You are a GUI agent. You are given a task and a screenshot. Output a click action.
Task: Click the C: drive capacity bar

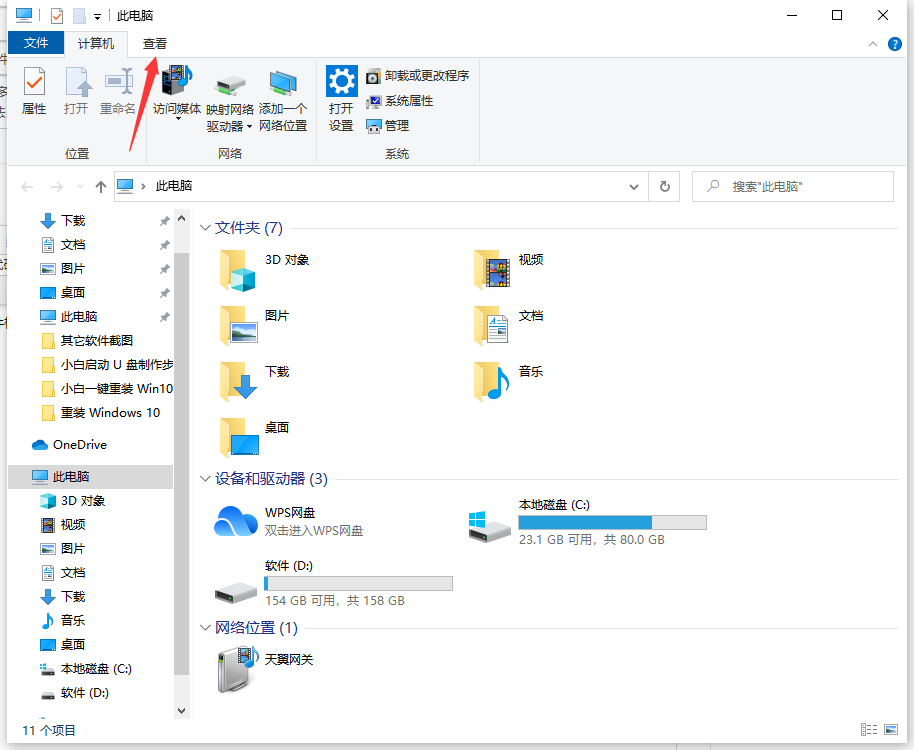tap(612, 522)
